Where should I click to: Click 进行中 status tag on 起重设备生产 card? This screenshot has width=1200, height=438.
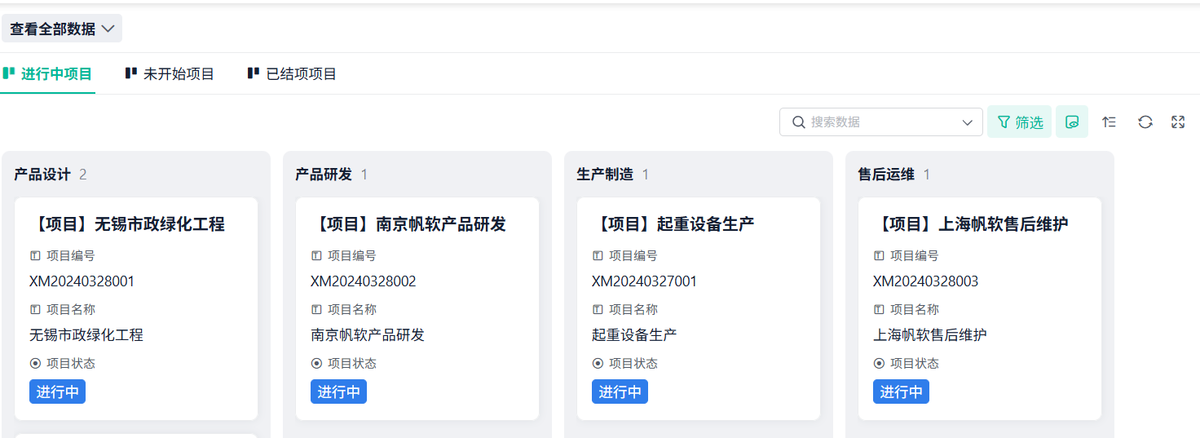tap(620, 391)
